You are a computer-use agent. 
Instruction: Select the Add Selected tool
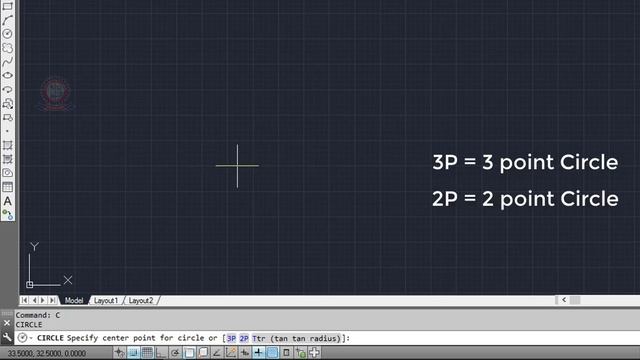pos(7,214)
